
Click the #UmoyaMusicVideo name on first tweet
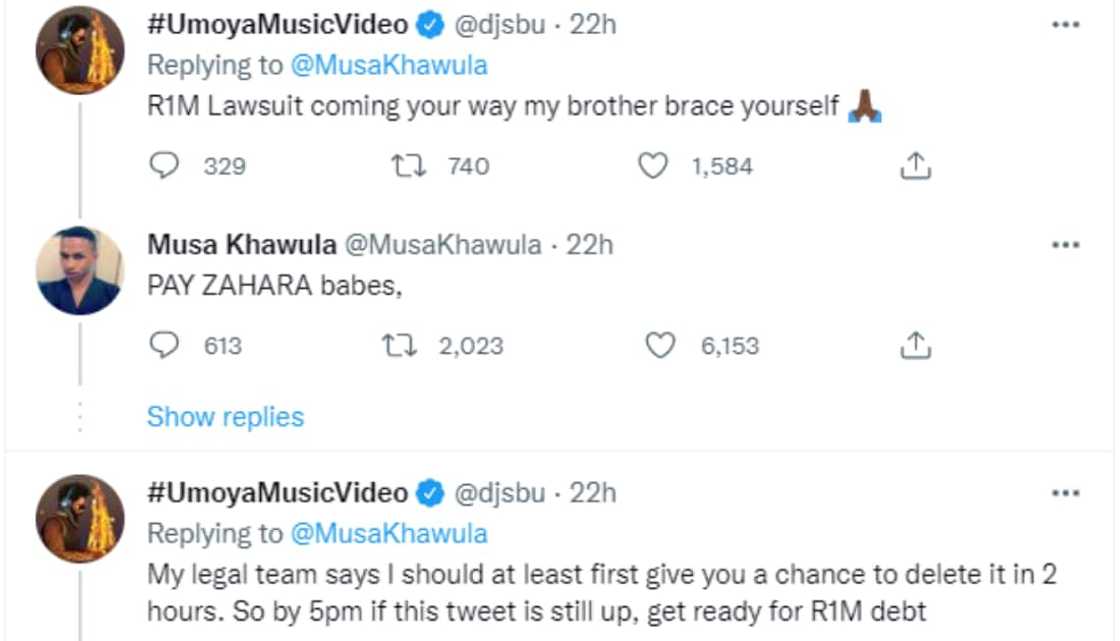(277, 25)
